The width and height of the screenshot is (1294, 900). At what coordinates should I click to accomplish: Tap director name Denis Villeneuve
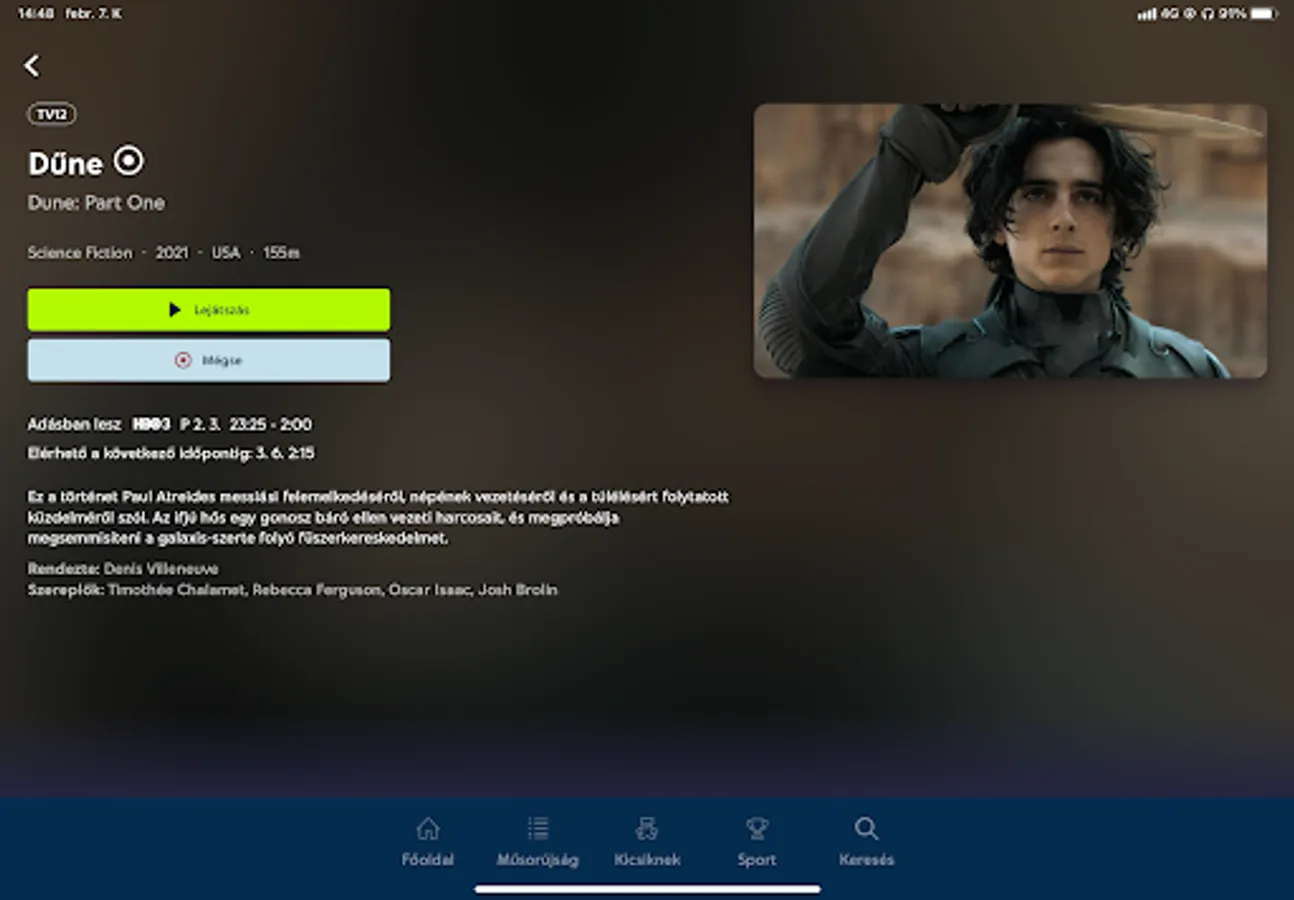[161, 568]
